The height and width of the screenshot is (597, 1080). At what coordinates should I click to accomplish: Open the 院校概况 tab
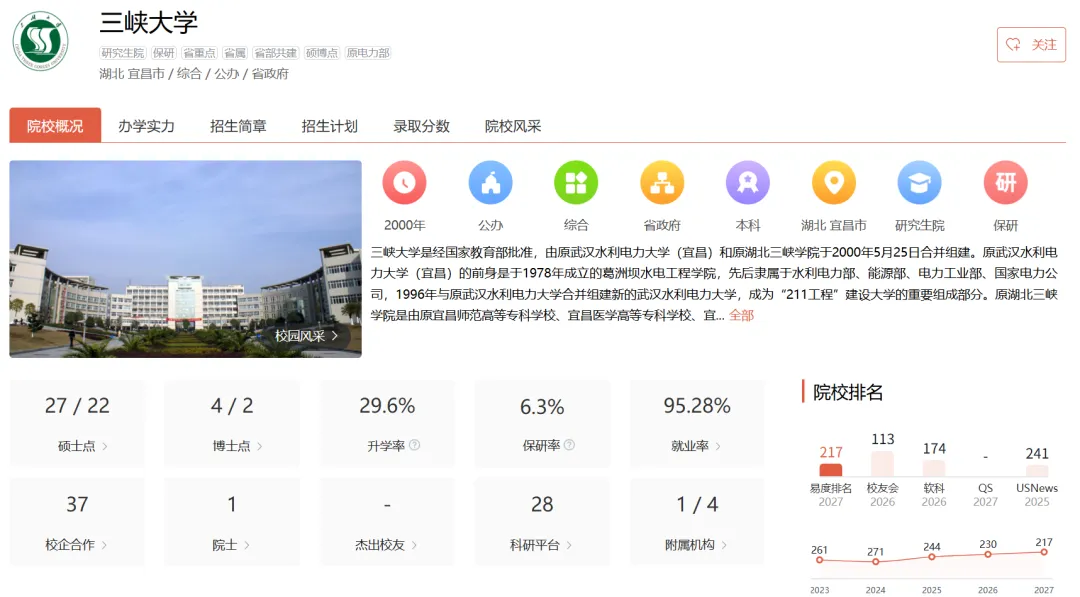(x=55, y=125)
